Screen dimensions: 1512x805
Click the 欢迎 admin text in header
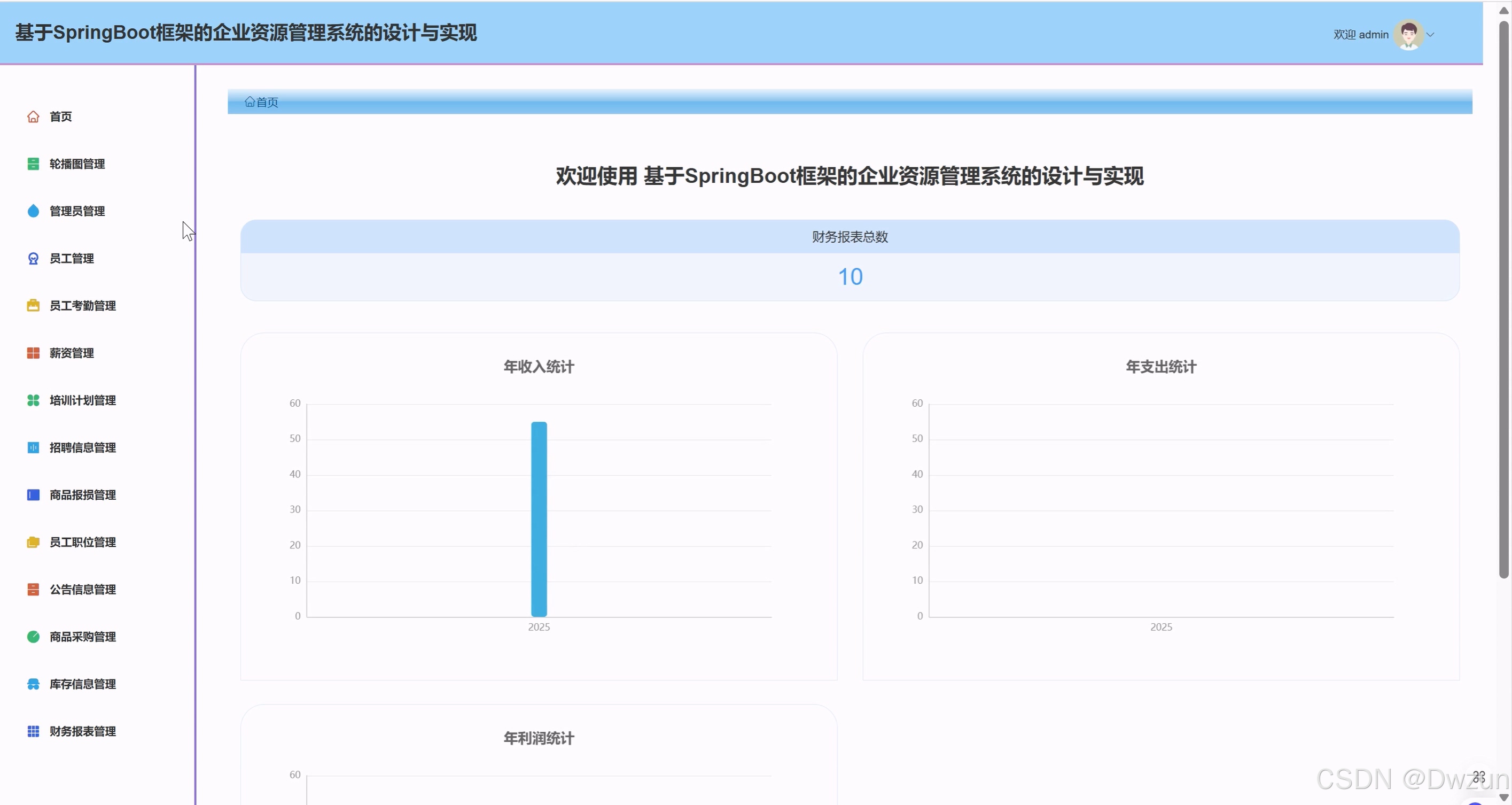coord(1361,35)
